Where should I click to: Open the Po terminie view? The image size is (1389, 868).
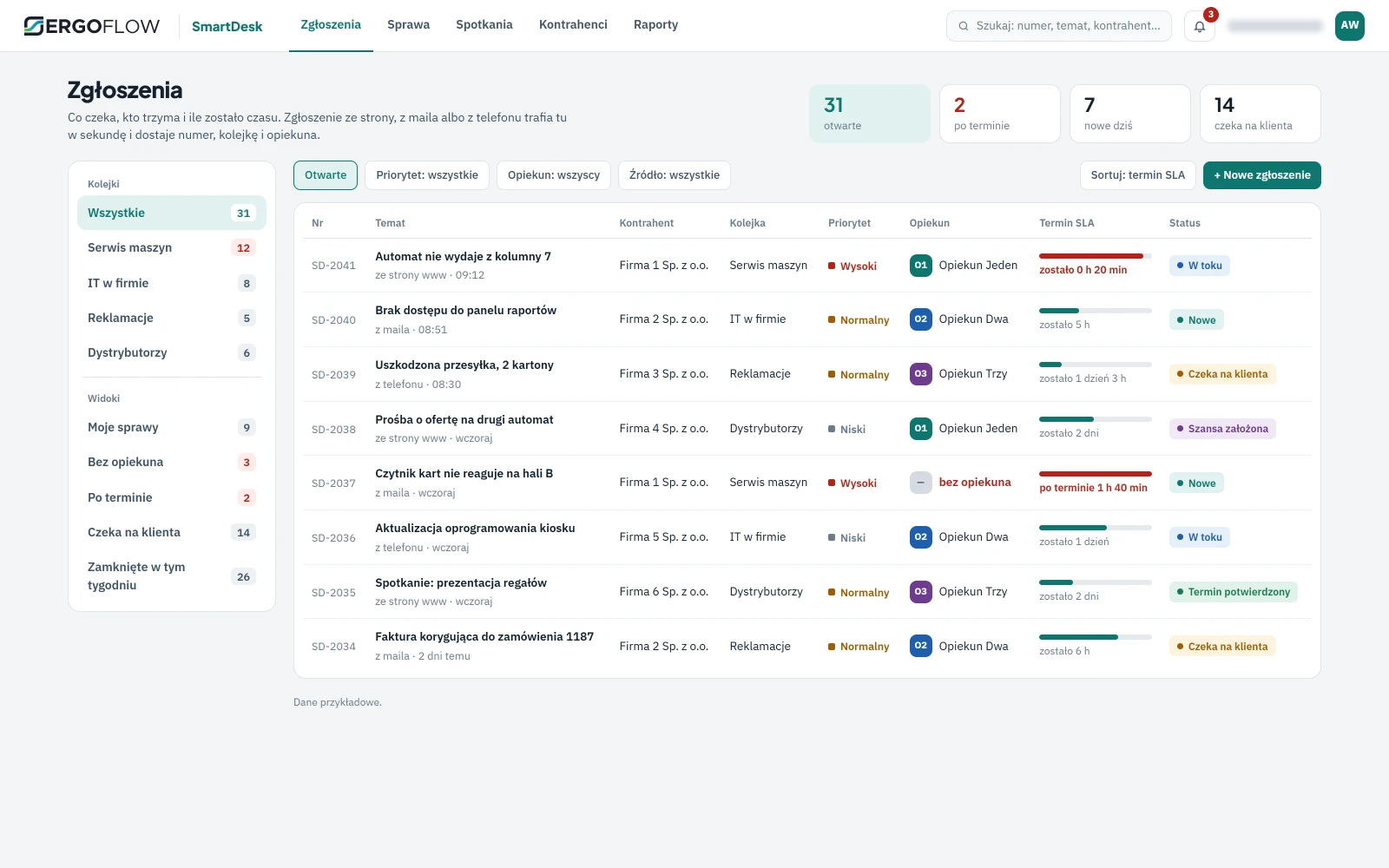pyautogui.click(x=172, y=497)
